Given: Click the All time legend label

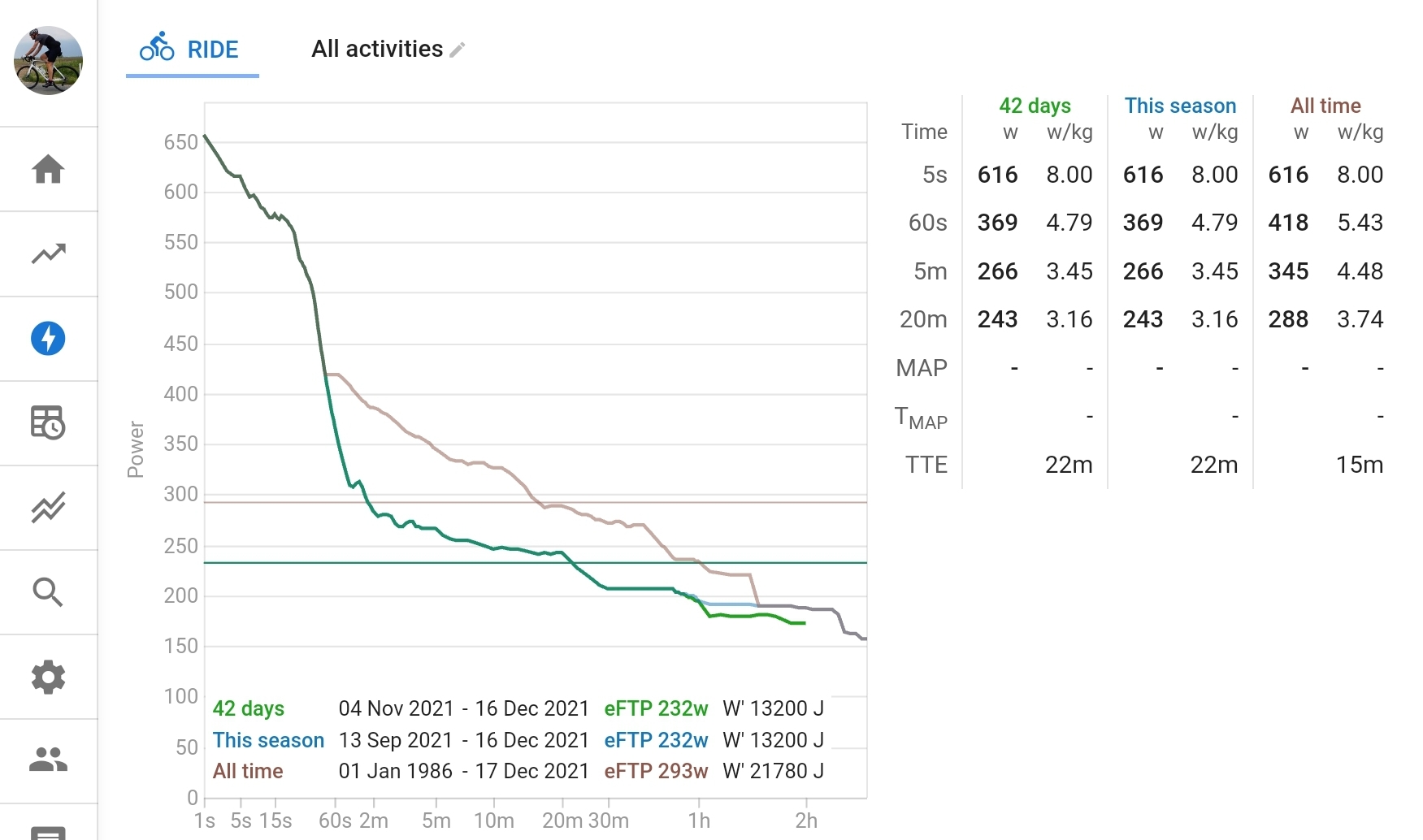Looking at the screenshot, I should point(248,771).
